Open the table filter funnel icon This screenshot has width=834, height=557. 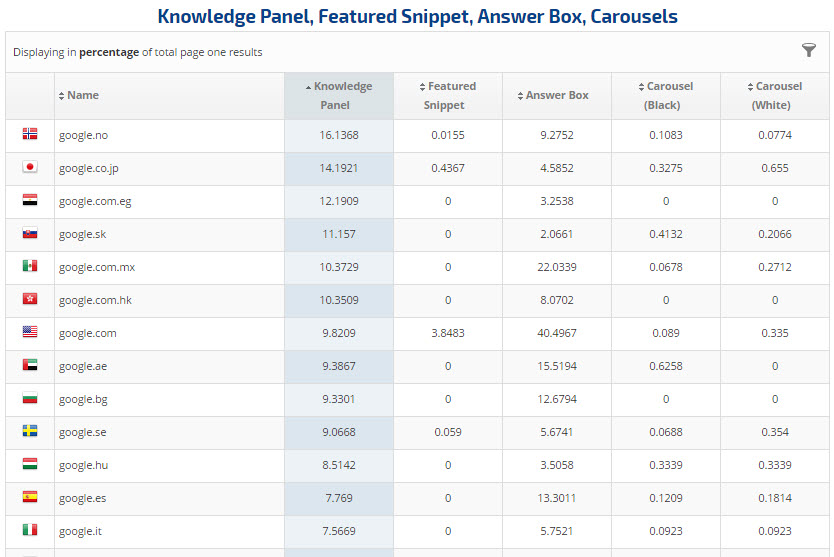click(809, 51)
